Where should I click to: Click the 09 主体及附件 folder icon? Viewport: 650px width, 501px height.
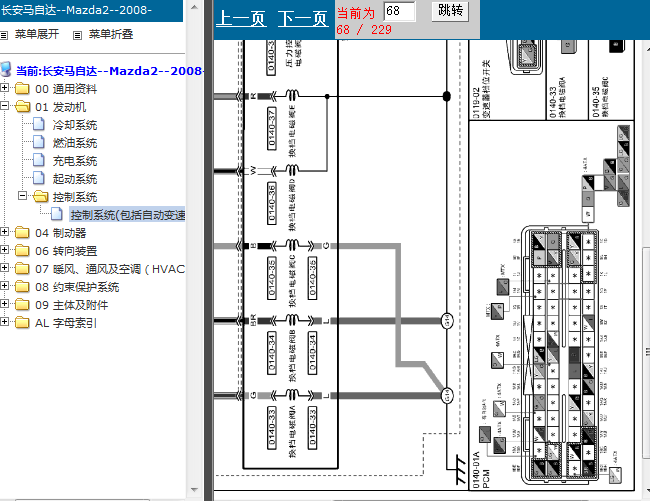(x=22, y=305)
